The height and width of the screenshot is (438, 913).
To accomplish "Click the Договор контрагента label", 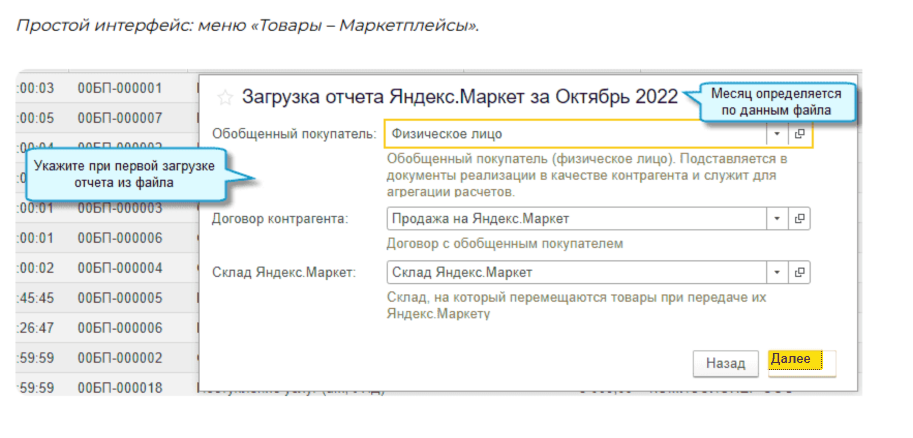I will coord(281,219).
